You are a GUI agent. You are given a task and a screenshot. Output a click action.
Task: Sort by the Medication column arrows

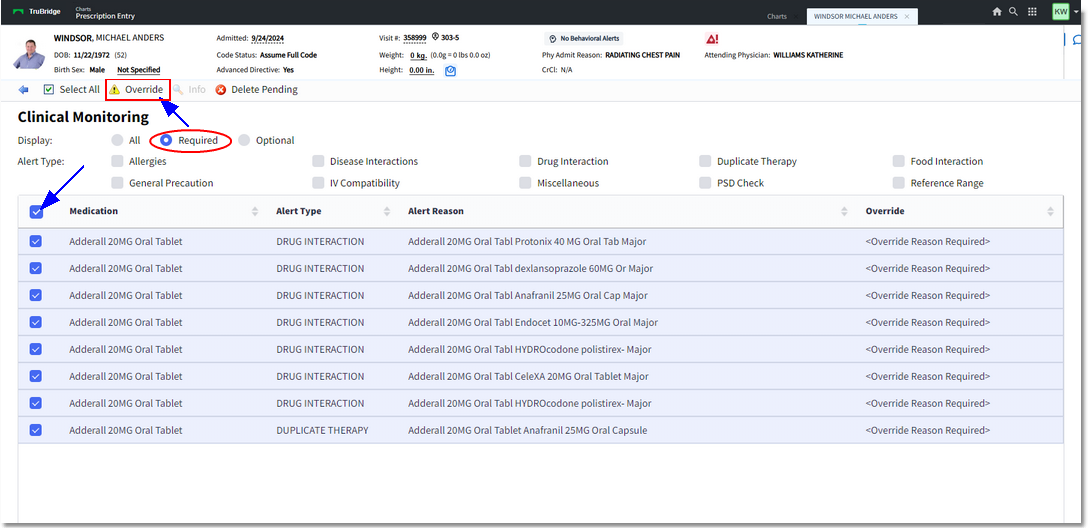(255, 212)
